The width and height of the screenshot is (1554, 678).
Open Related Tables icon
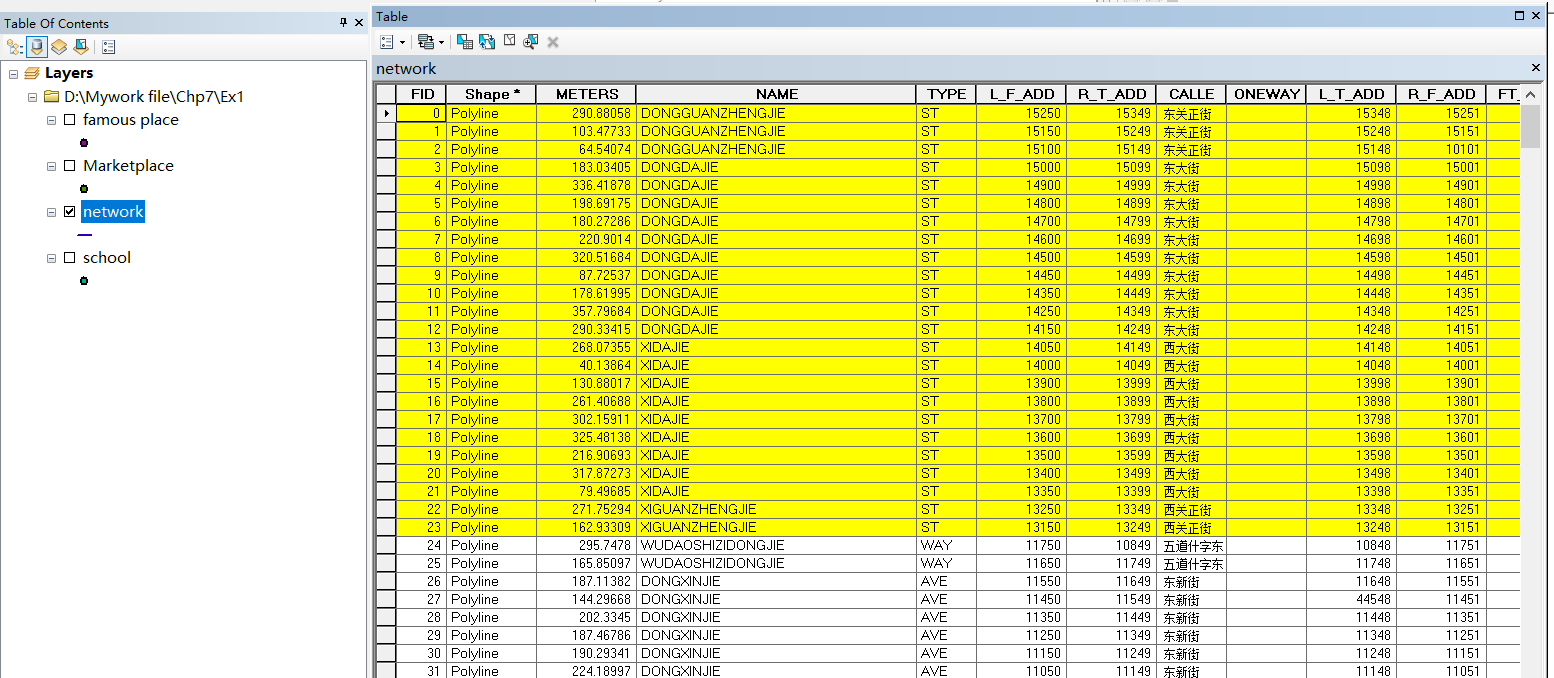point(426,42)
